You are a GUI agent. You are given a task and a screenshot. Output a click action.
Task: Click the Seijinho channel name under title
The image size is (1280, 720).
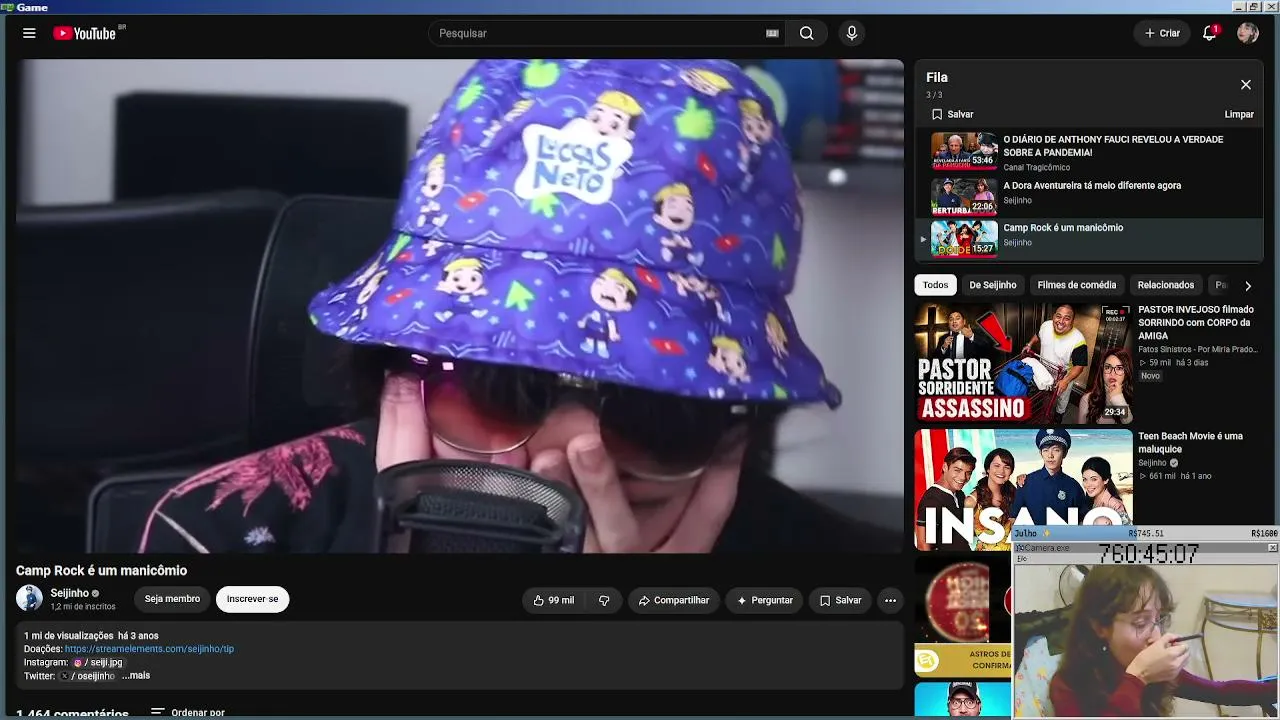pos(70,593)
